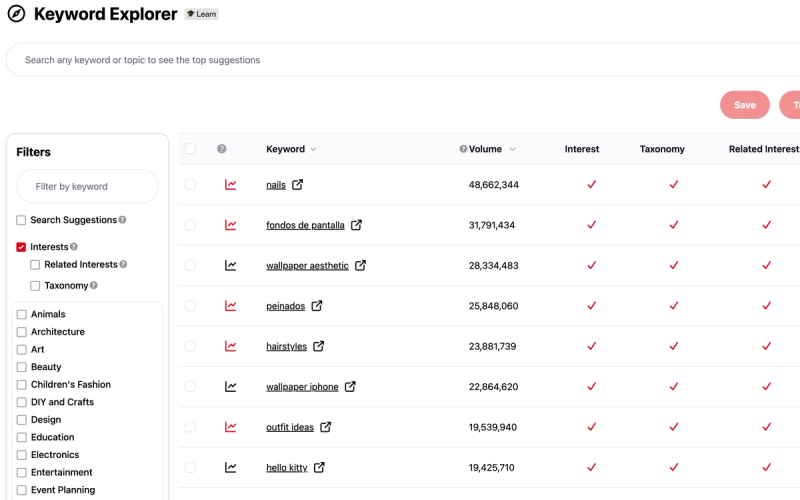Select peinados row checkbox
The image size is (800, 500).
tap(190, 306)
